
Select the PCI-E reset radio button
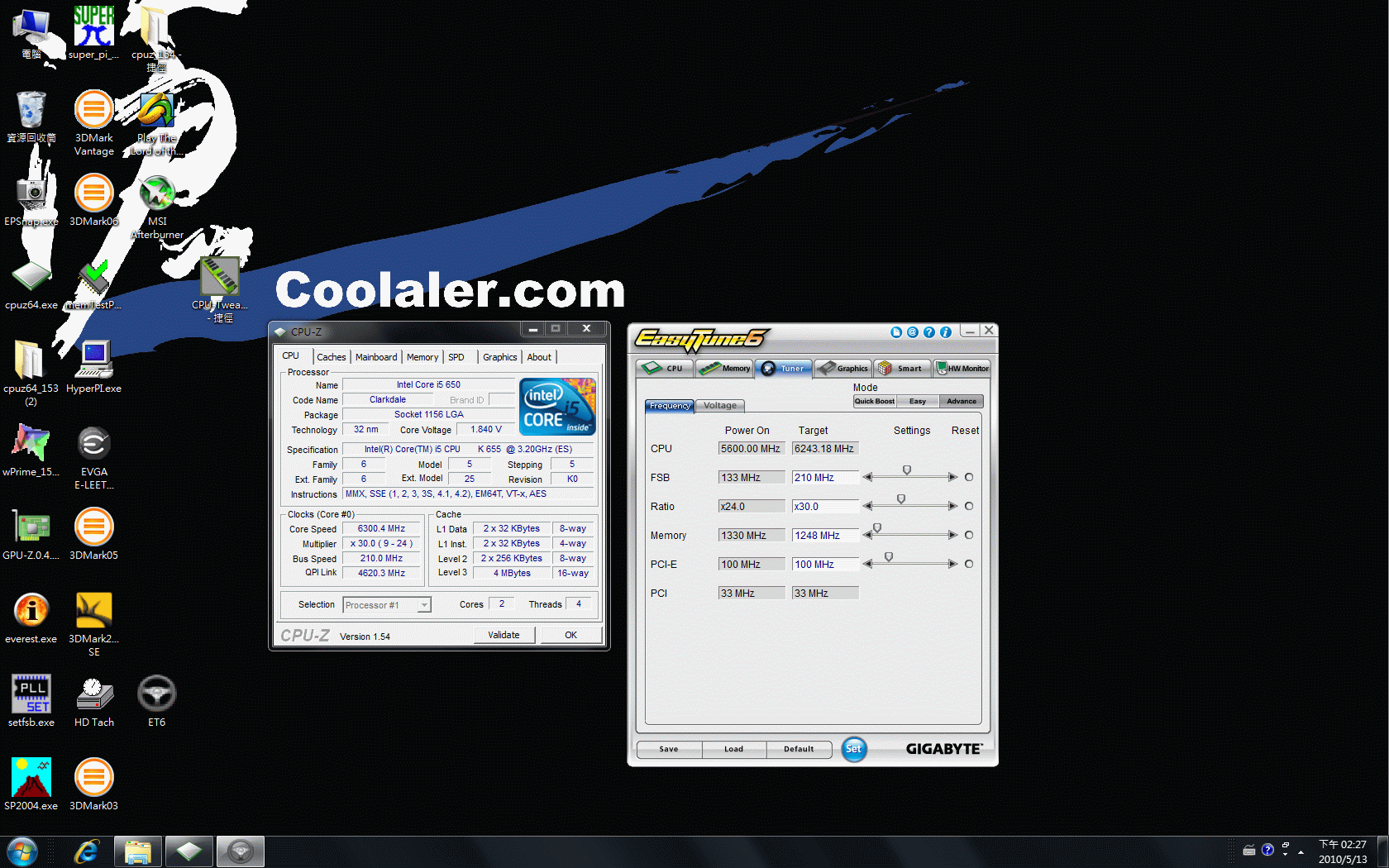click(x=969, y=564)
